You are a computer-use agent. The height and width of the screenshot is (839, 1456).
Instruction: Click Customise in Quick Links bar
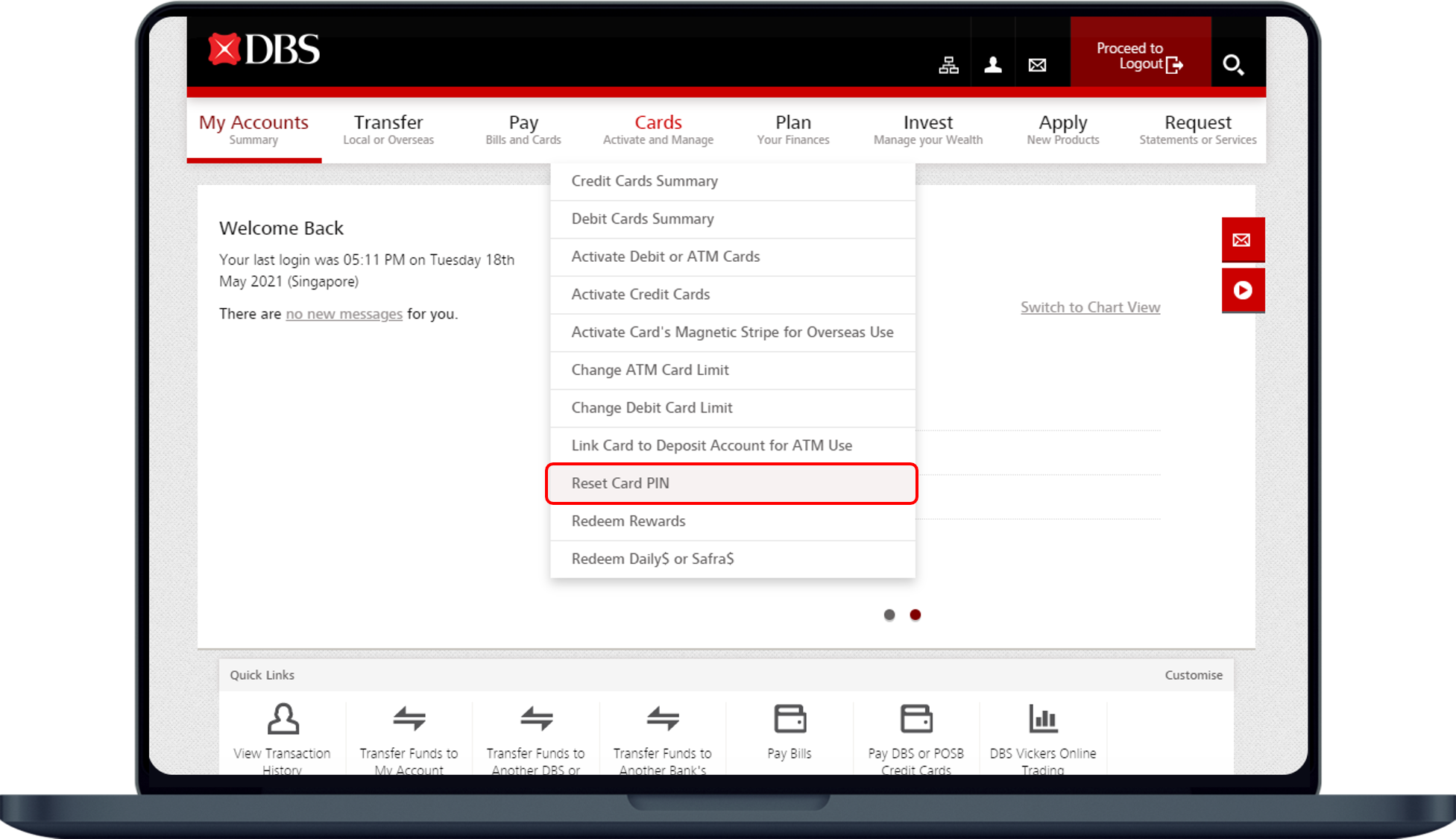1193,675
